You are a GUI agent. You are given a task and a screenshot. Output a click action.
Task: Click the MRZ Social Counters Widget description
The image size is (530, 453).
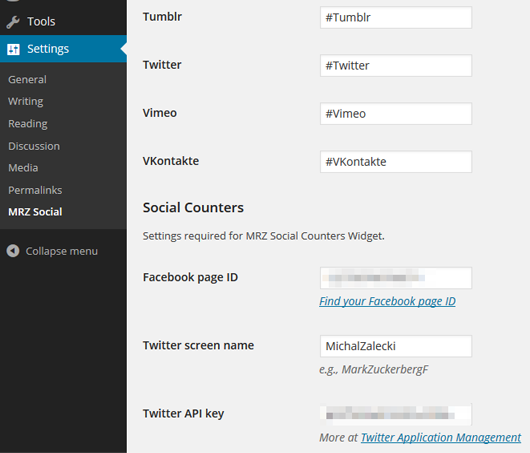point(263,236)
